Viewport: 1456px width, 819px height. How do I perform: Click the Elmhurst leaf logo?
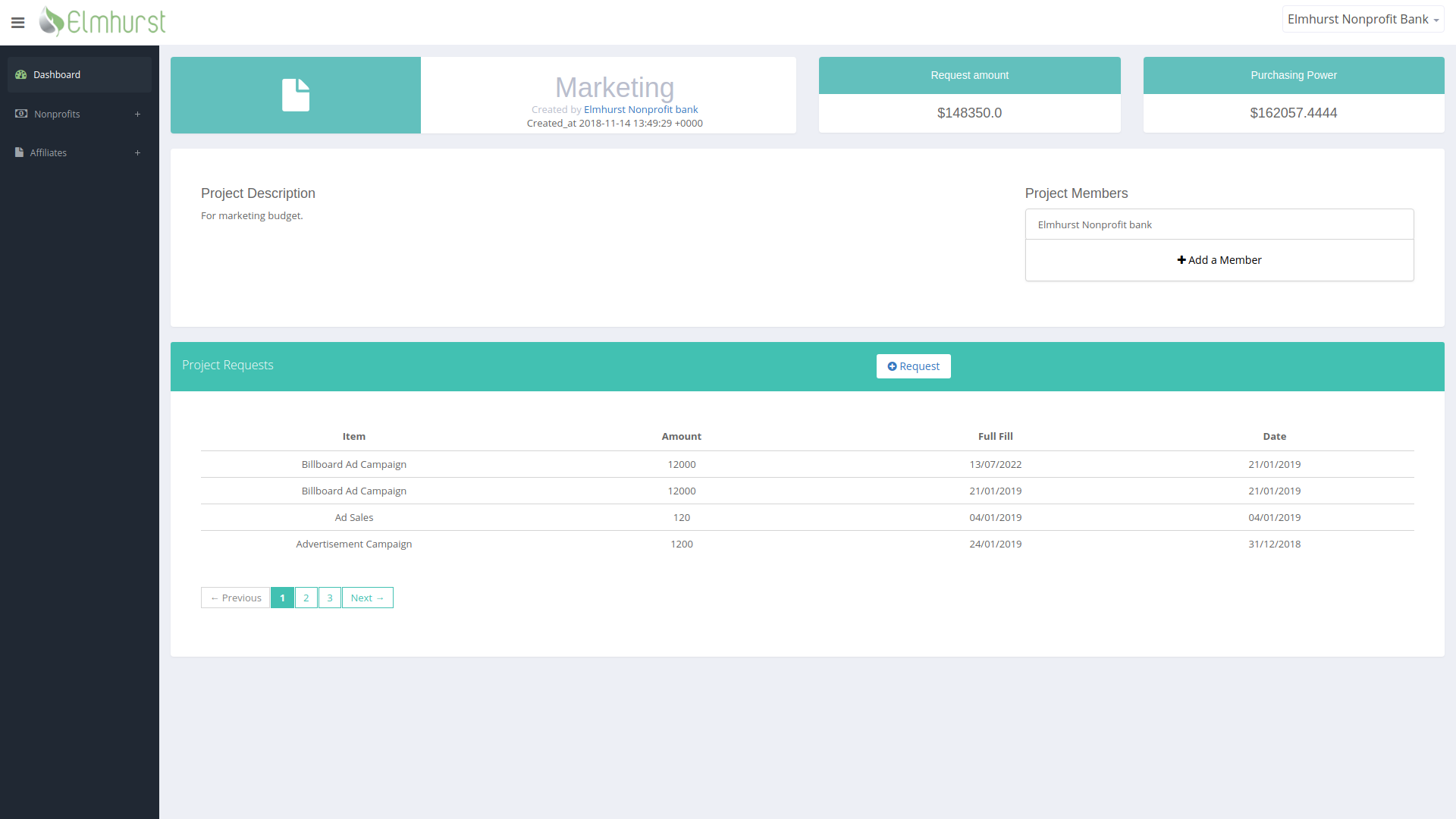(x=102, y=21)
